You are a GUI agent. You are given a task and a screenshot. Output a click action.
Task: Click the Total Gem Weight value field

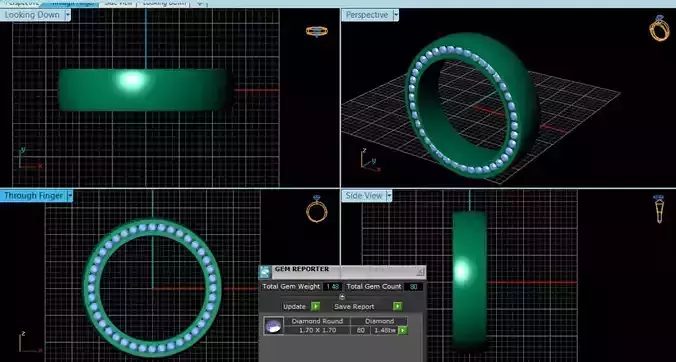pyautogui.click(x=332, y=287)
